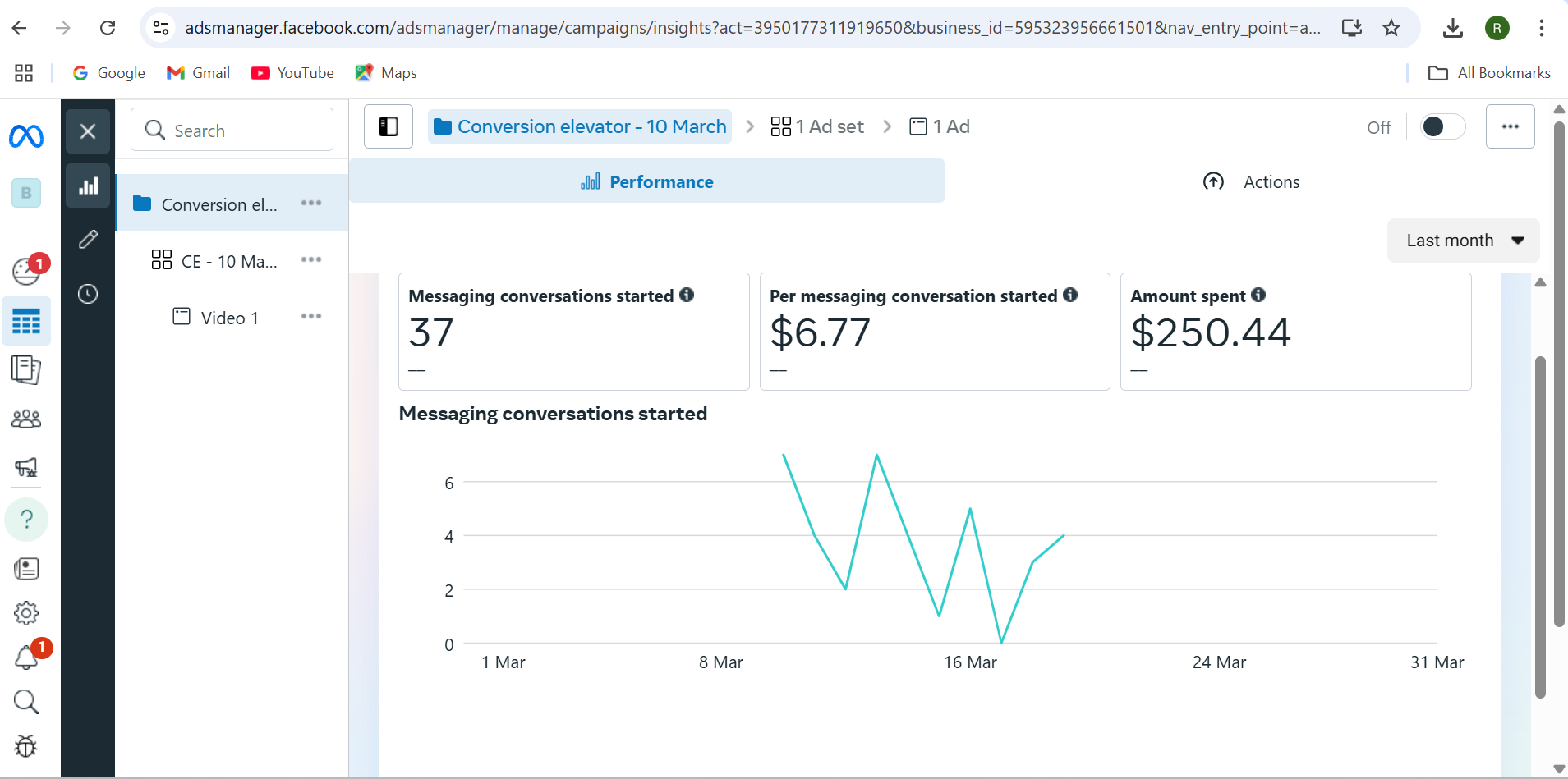Open the clock history icon
This screenshot has height=779, width=1568.
coord(88,294)
